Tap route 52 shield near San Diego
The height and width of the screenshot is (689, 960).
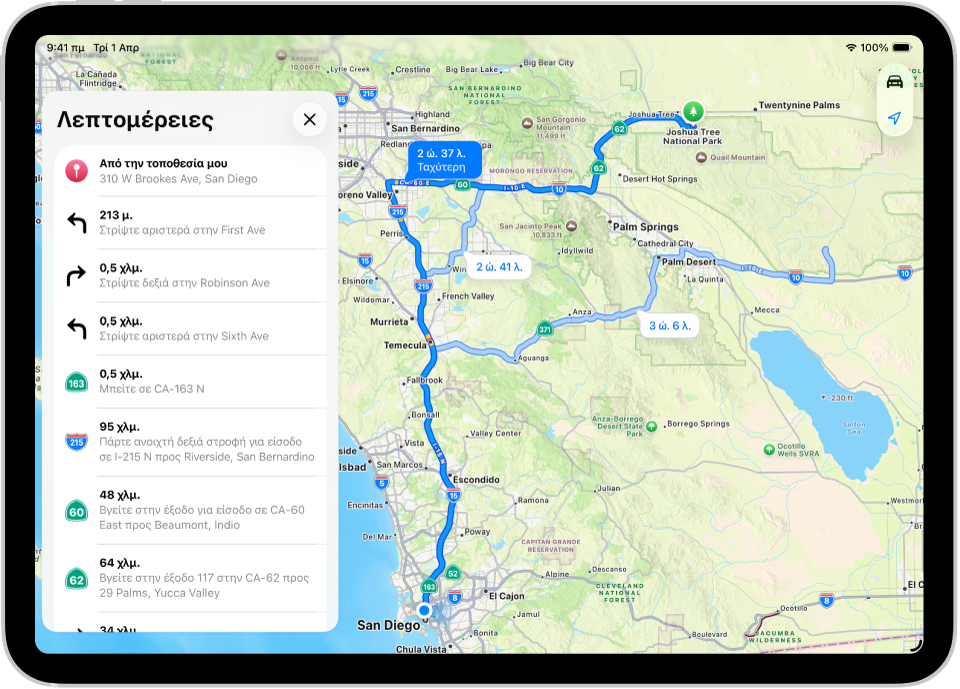(x=453, y=573)
